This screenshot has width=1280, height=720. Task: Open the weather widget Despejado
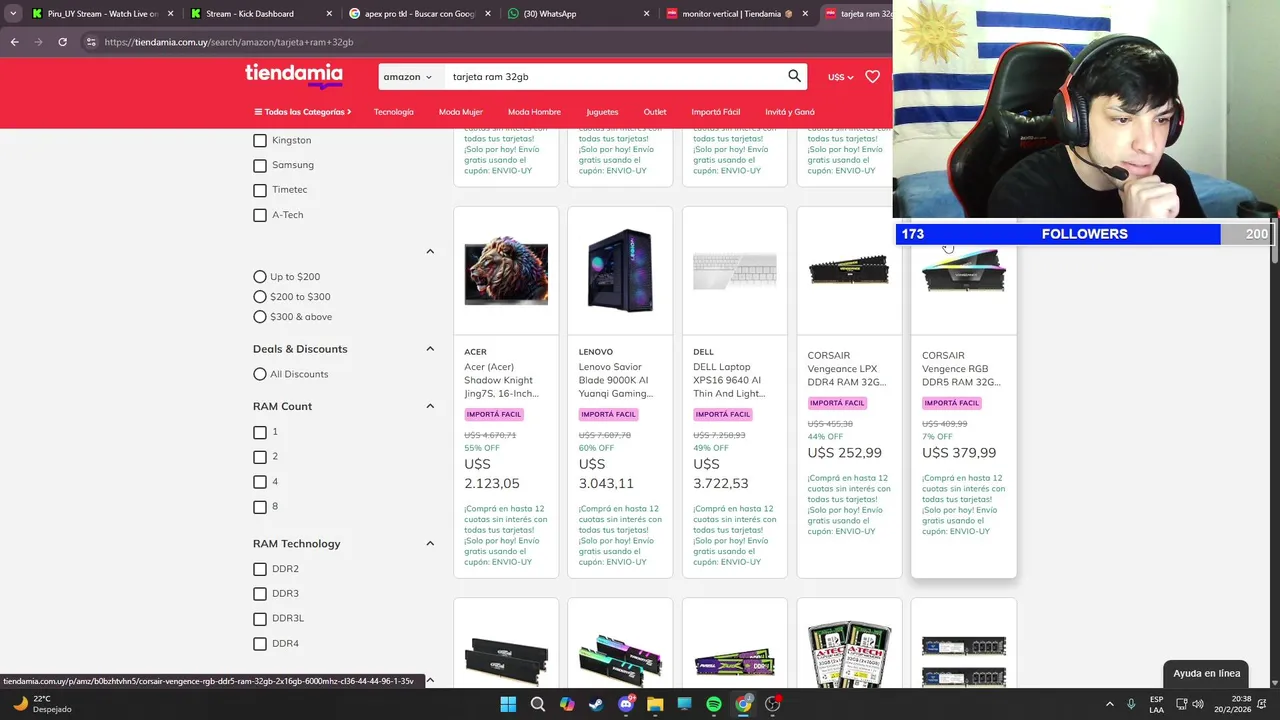40,704
